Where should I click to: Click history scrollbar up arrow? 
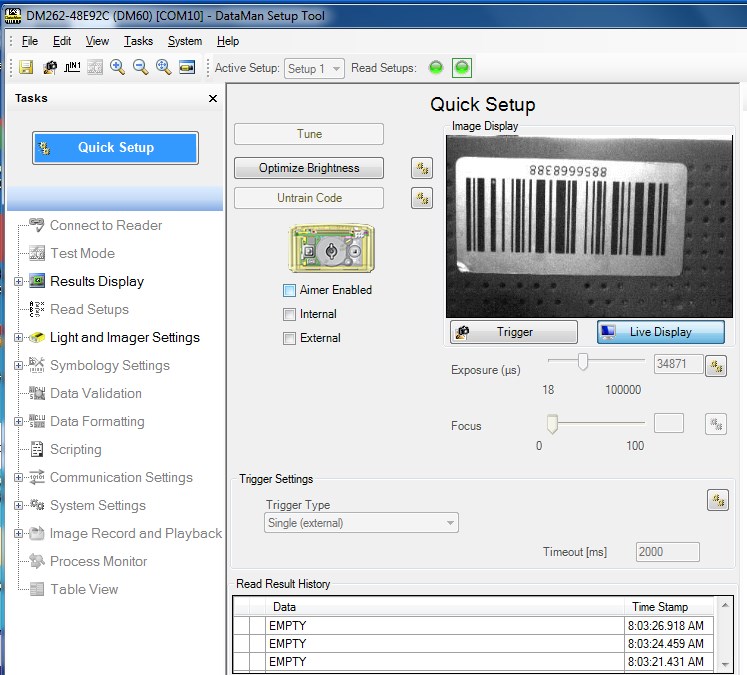point(725,605)
